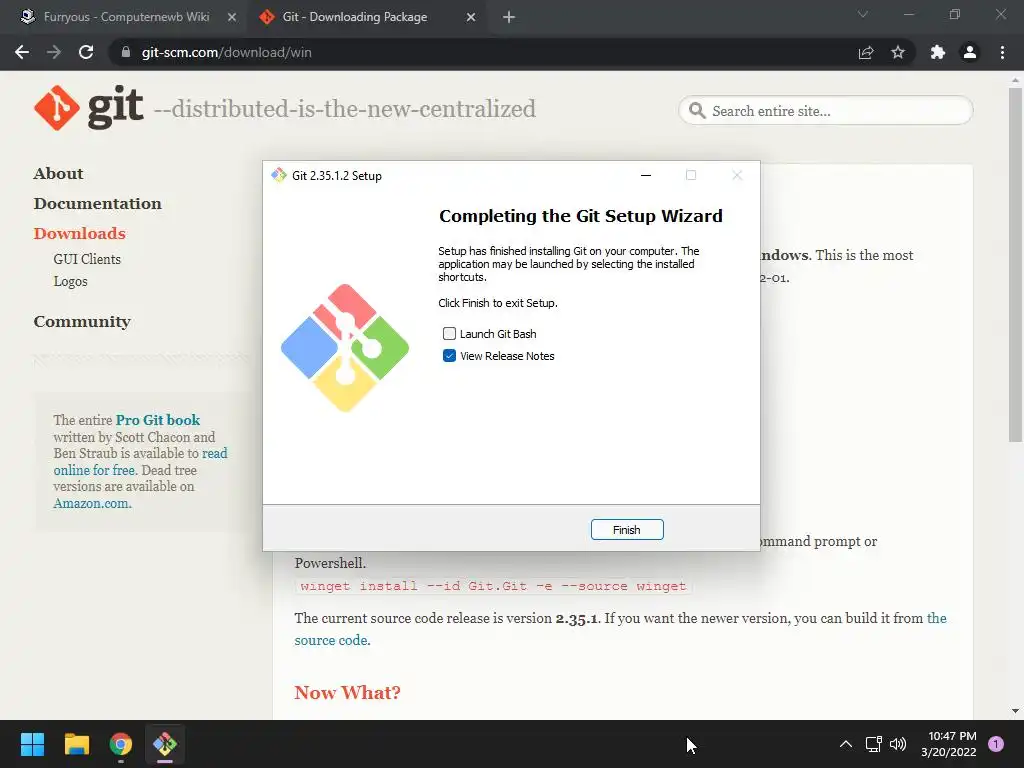The image size is (1024, 768).
Task: Enable the Launch Git Bash checkbox
Action: point(449,334)
